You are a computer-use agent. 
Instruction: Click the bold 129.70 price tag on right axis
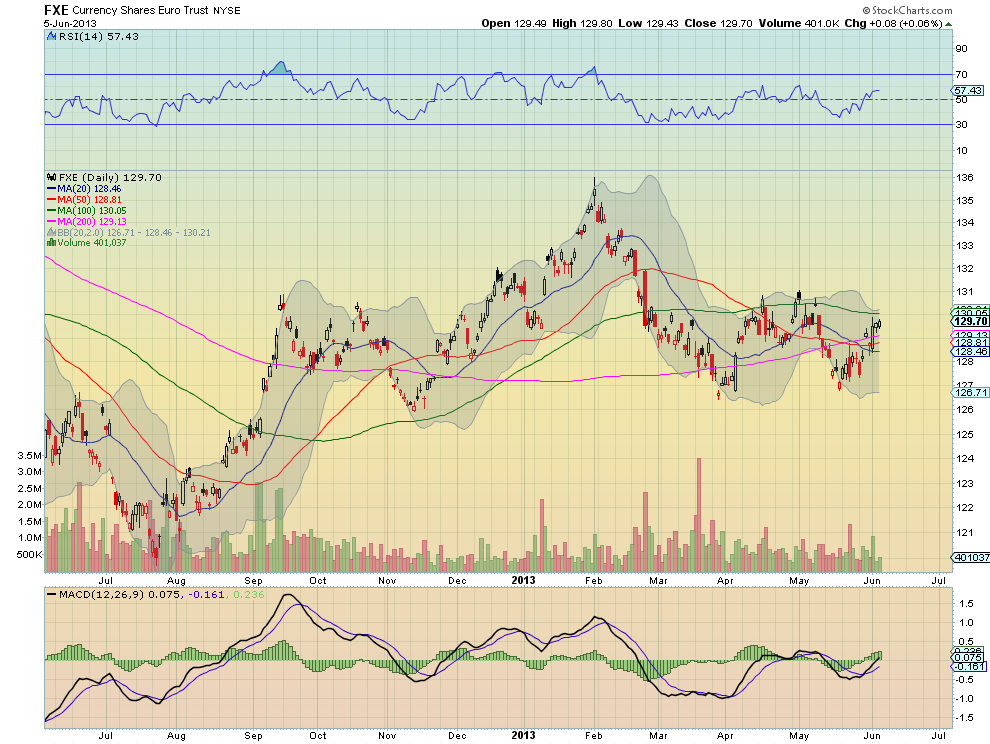971,321
